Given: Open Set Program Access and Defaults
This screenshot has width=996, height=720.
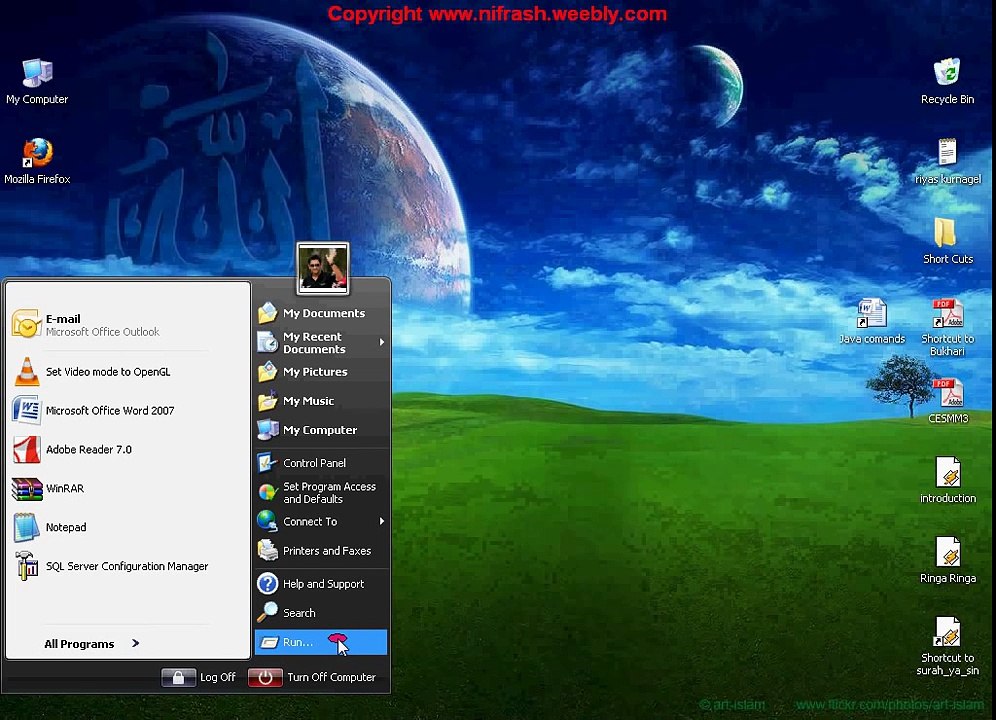Looking at the screenshot, I should (x=321, y=492).
